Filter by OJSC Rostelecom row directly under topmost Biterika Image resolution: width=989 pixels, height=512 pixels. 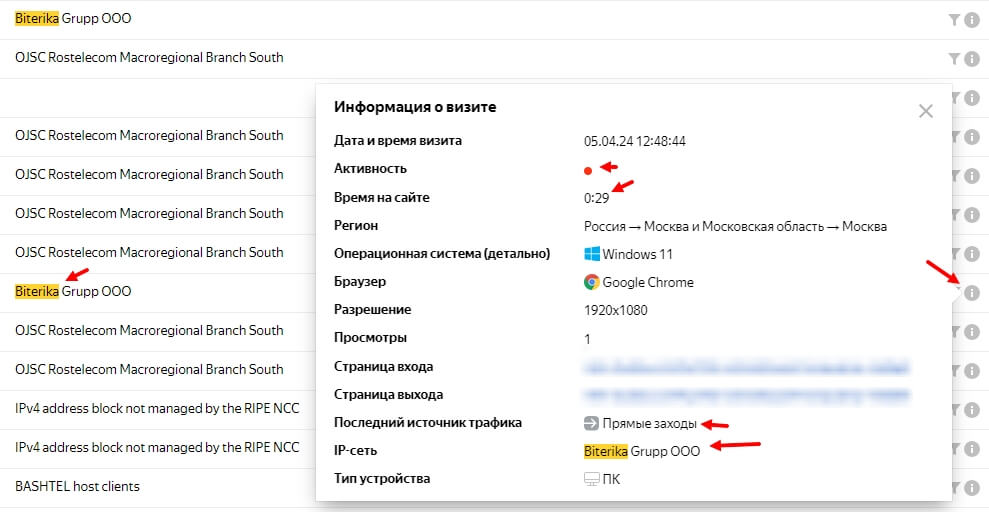(x=954, y=59)
